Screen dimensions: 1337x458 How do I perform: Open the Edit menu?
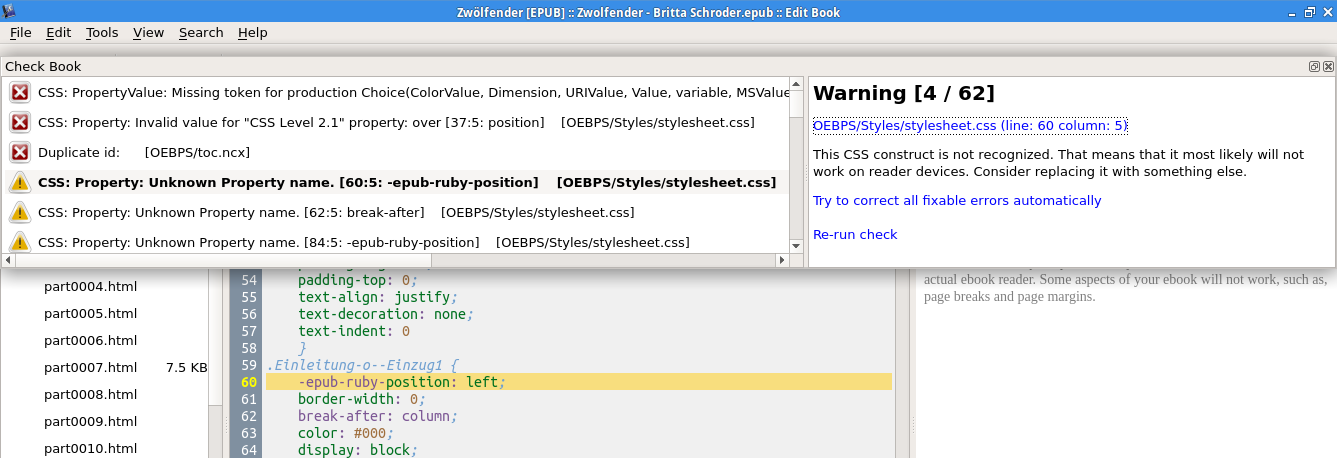click(58, 32)
